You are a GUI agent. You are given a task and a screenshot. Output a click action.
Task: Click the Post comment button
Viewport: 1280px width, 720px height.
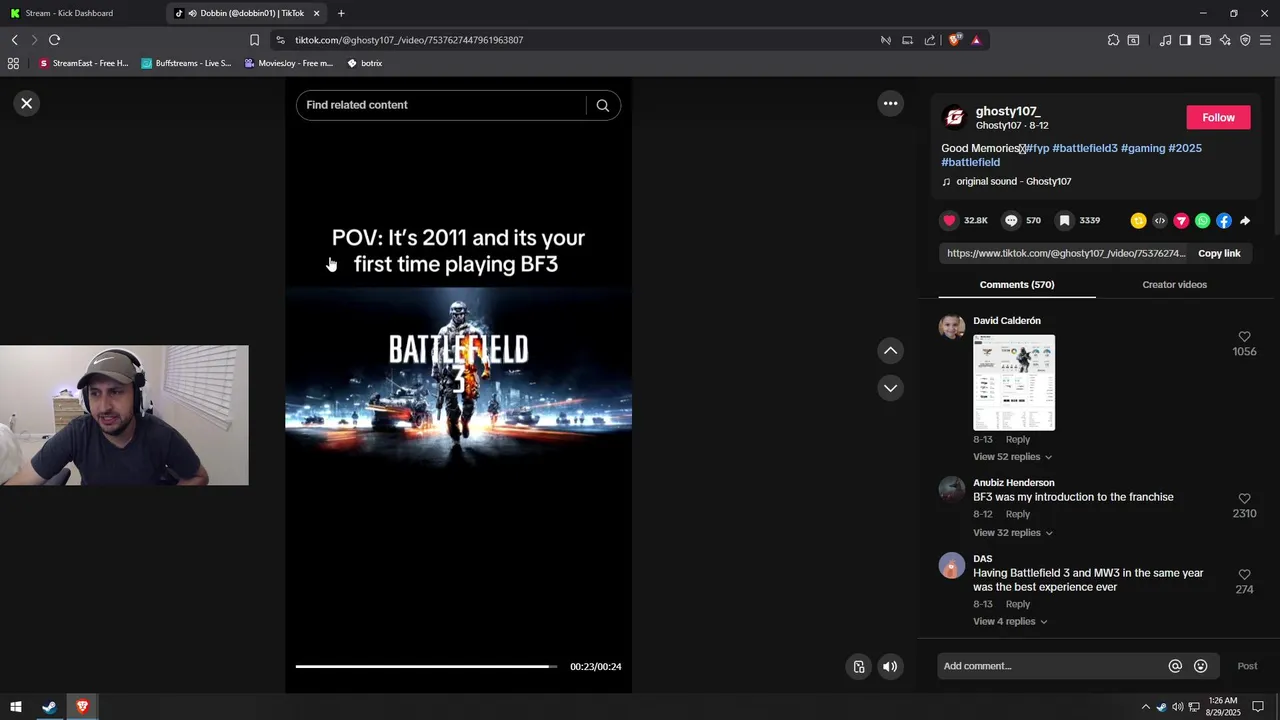pos(1247,666)
